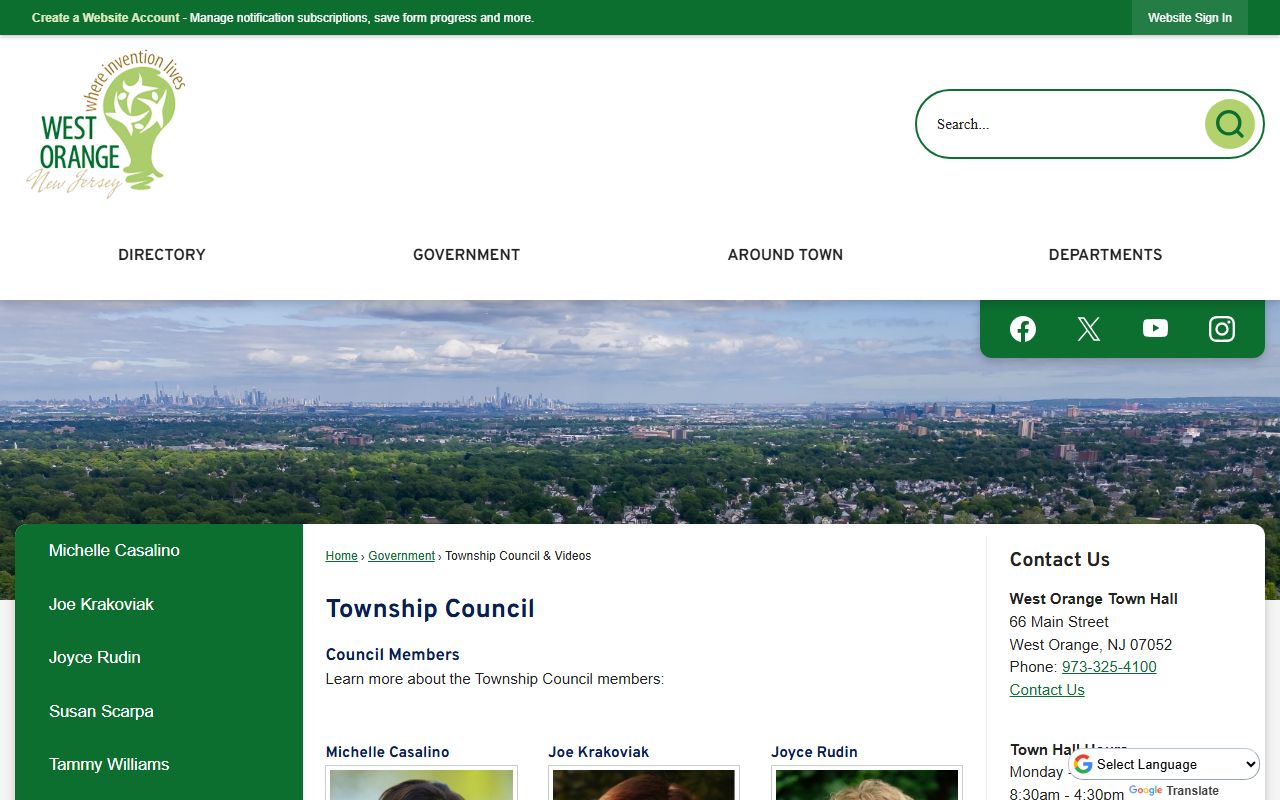Click the Contact Us panel heading

pos(1060,560)
